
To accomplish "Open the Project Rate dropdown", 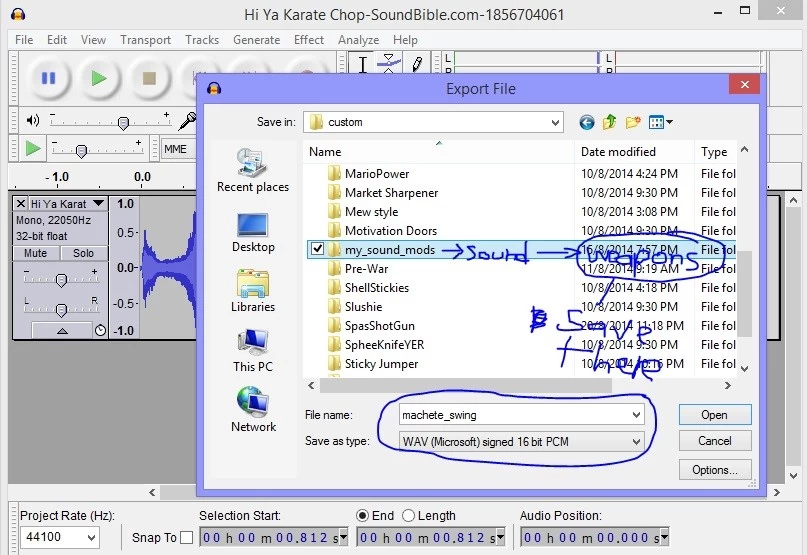I will pyautogui.click(x=91, y=537).
